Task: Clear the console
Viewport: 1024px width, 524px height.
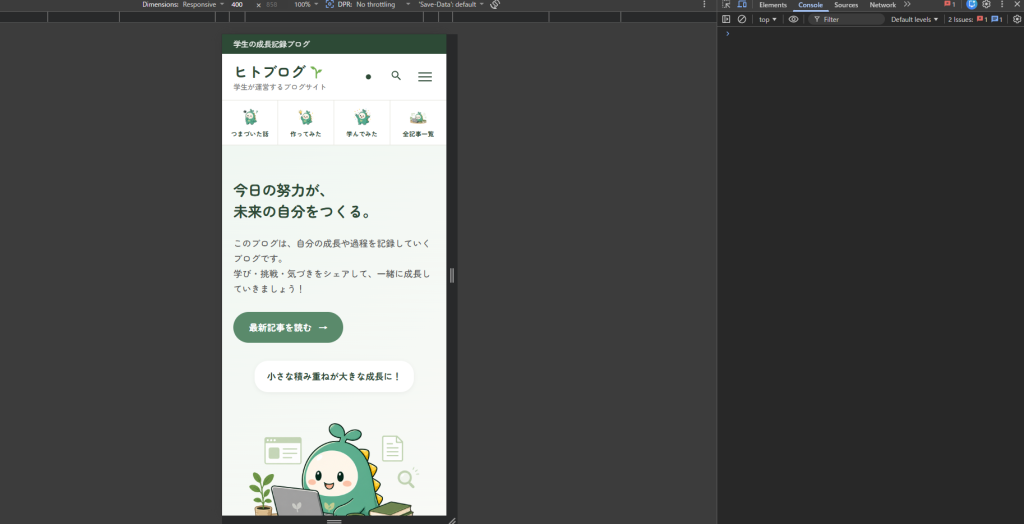Action: [x=742, y=20]
